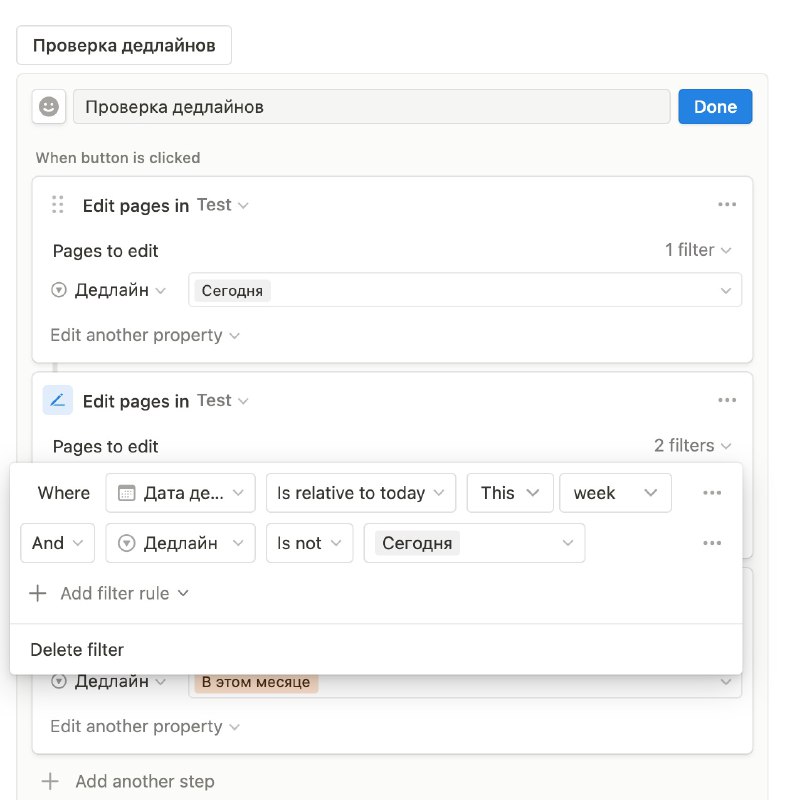This screenshot has width=790, height=800.
Task: Change the 'week' unit dropdown
Action: [x=615, y=493]
